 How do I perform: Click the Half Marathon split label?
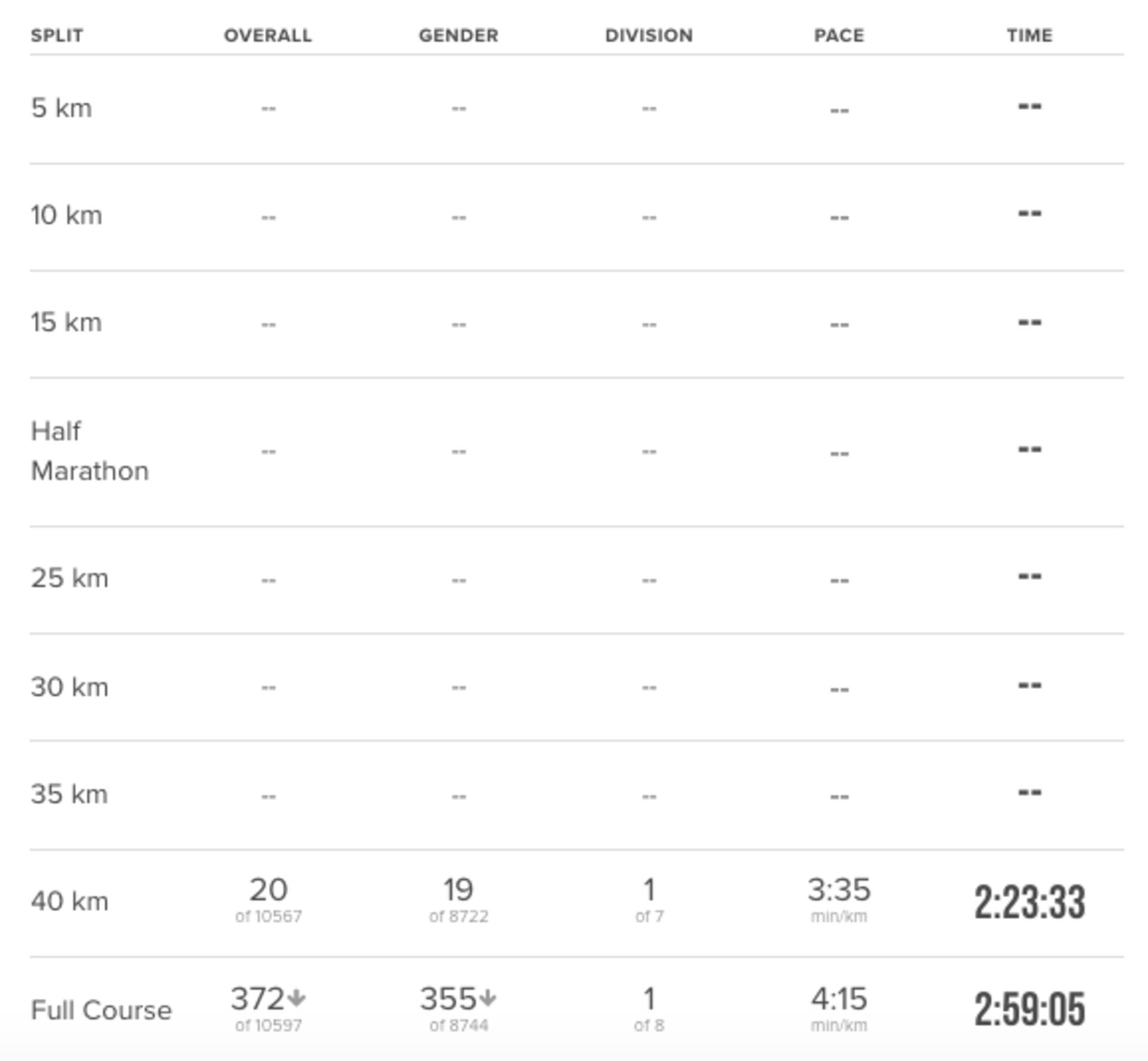click(x=90, y=451)
